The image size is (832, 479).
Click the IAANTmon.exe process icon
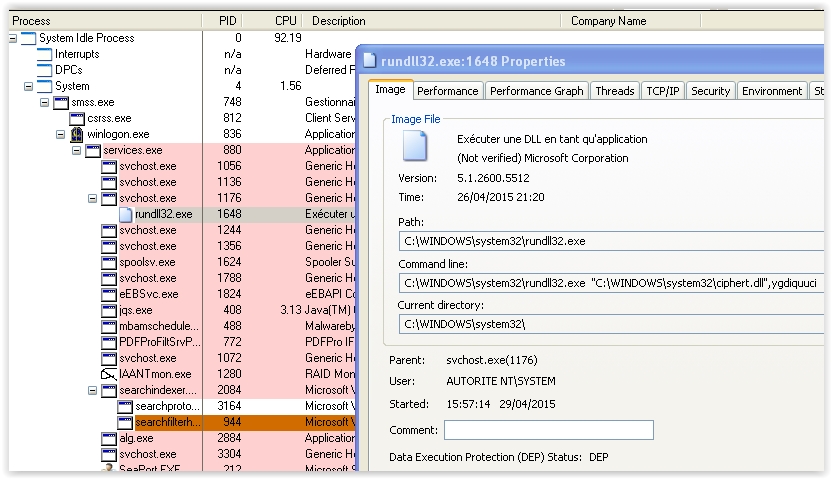click(109, 375)
